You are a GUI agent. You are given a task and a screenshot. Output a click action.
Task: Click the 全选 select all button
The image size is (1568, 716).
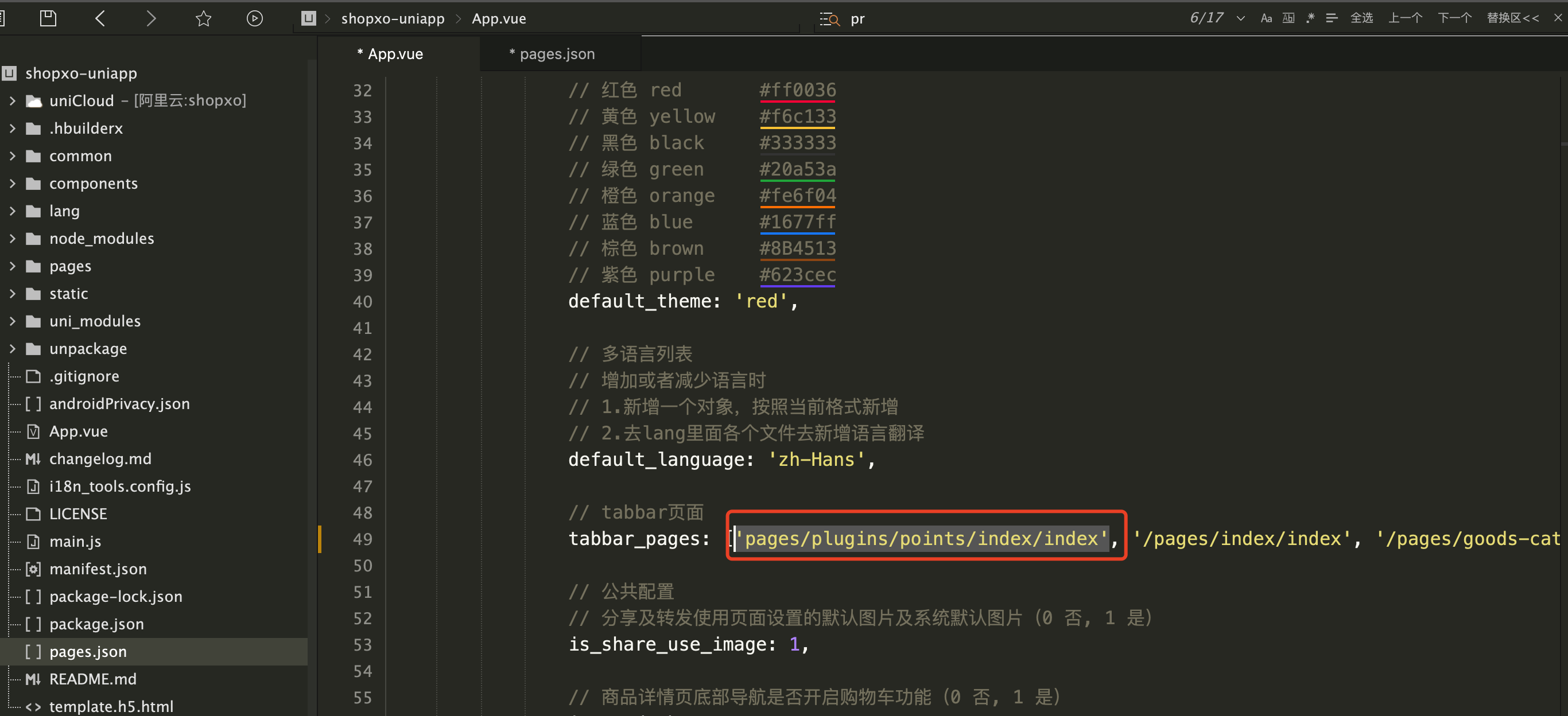1361,18
